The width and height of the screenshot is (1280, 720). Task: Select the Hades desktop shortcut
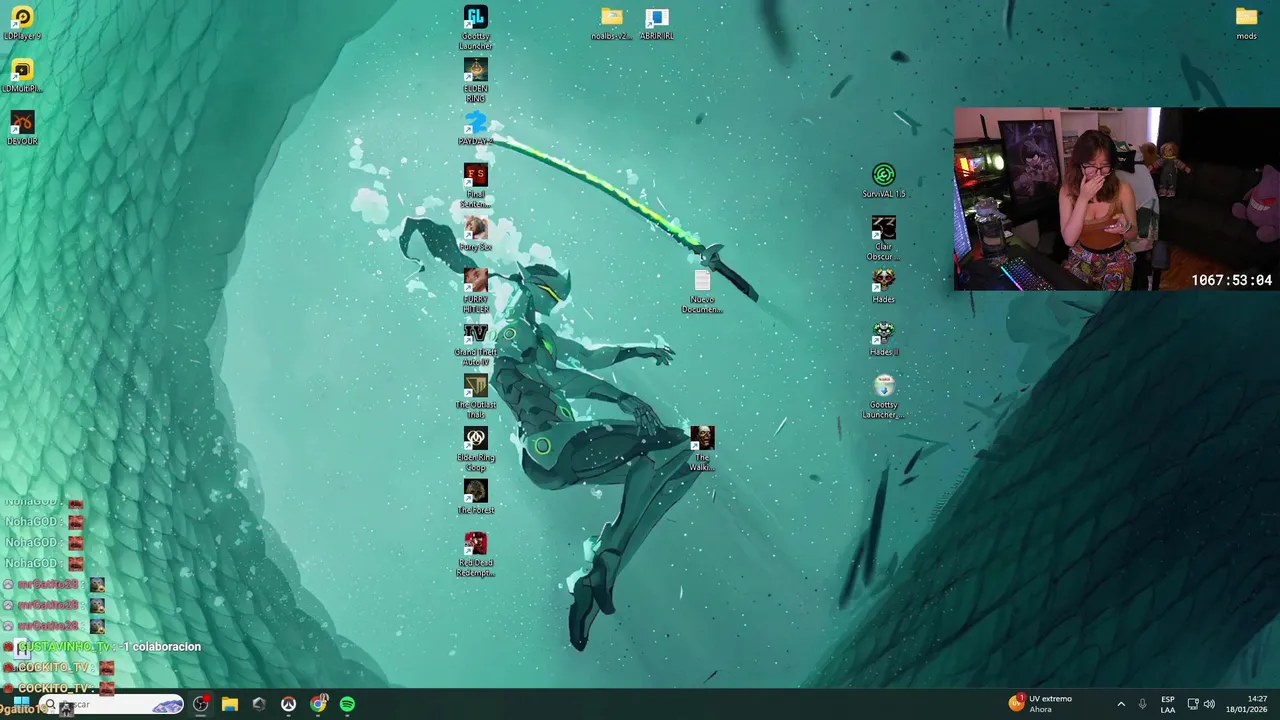tap(883, 286)
